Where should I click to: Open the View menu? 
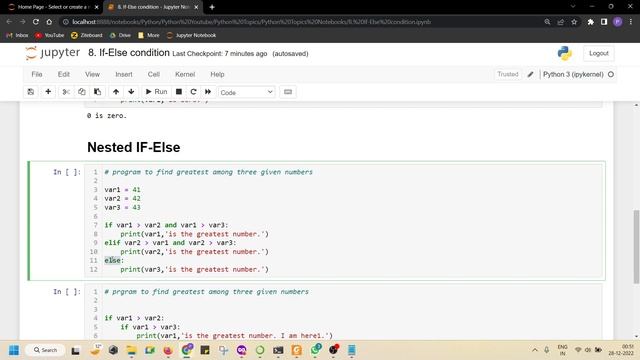click(x=92, y=74)
